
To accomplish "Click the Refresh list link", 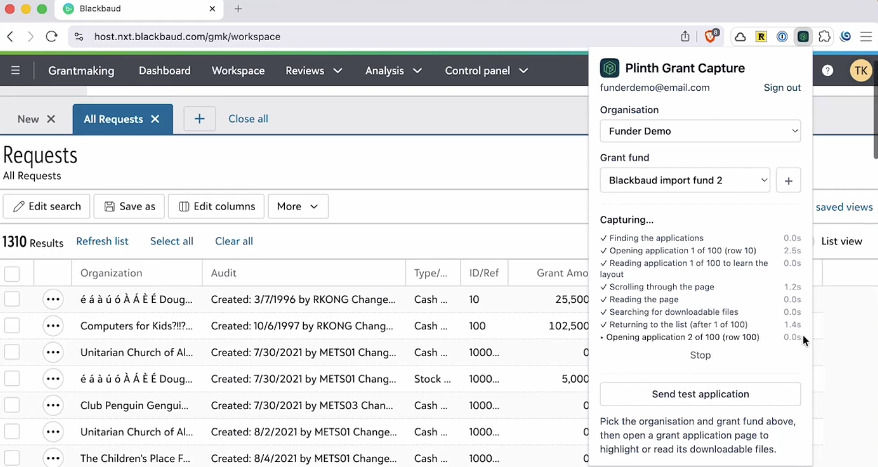I will 102,241.
